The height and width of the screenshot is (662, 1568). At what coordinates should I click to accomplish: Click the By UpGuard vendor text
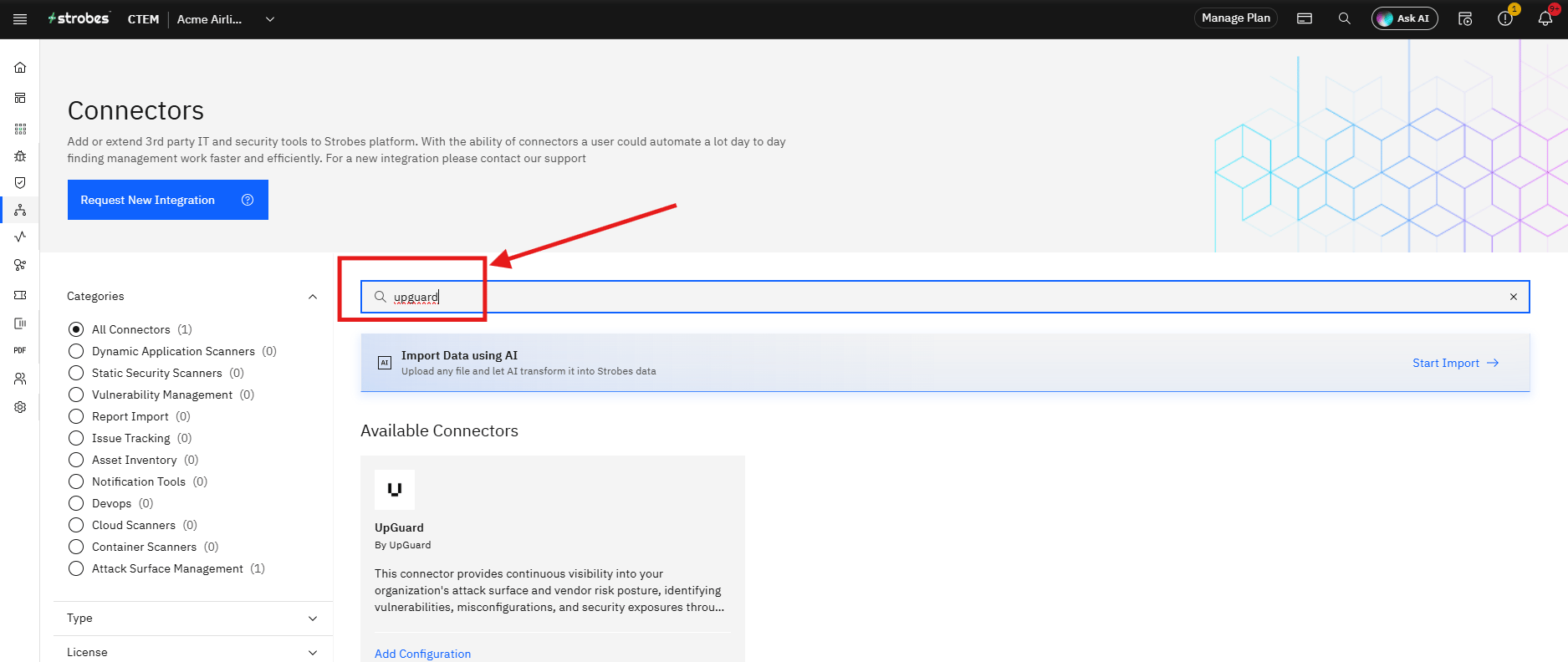(402, 545)
